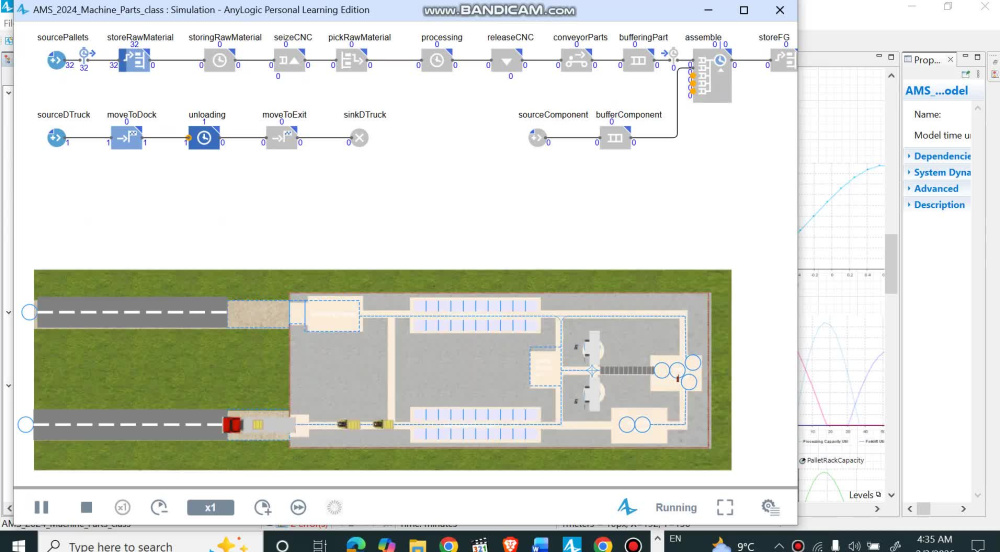
Task: Open the Windows Start menu
Action: [18, 546]
